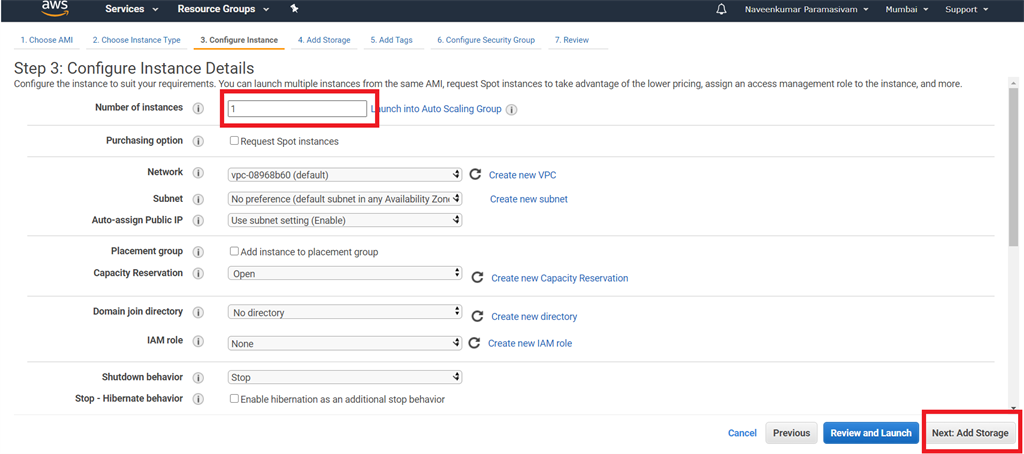Show info for Shutdown behavior

click(x=199, y=378)
